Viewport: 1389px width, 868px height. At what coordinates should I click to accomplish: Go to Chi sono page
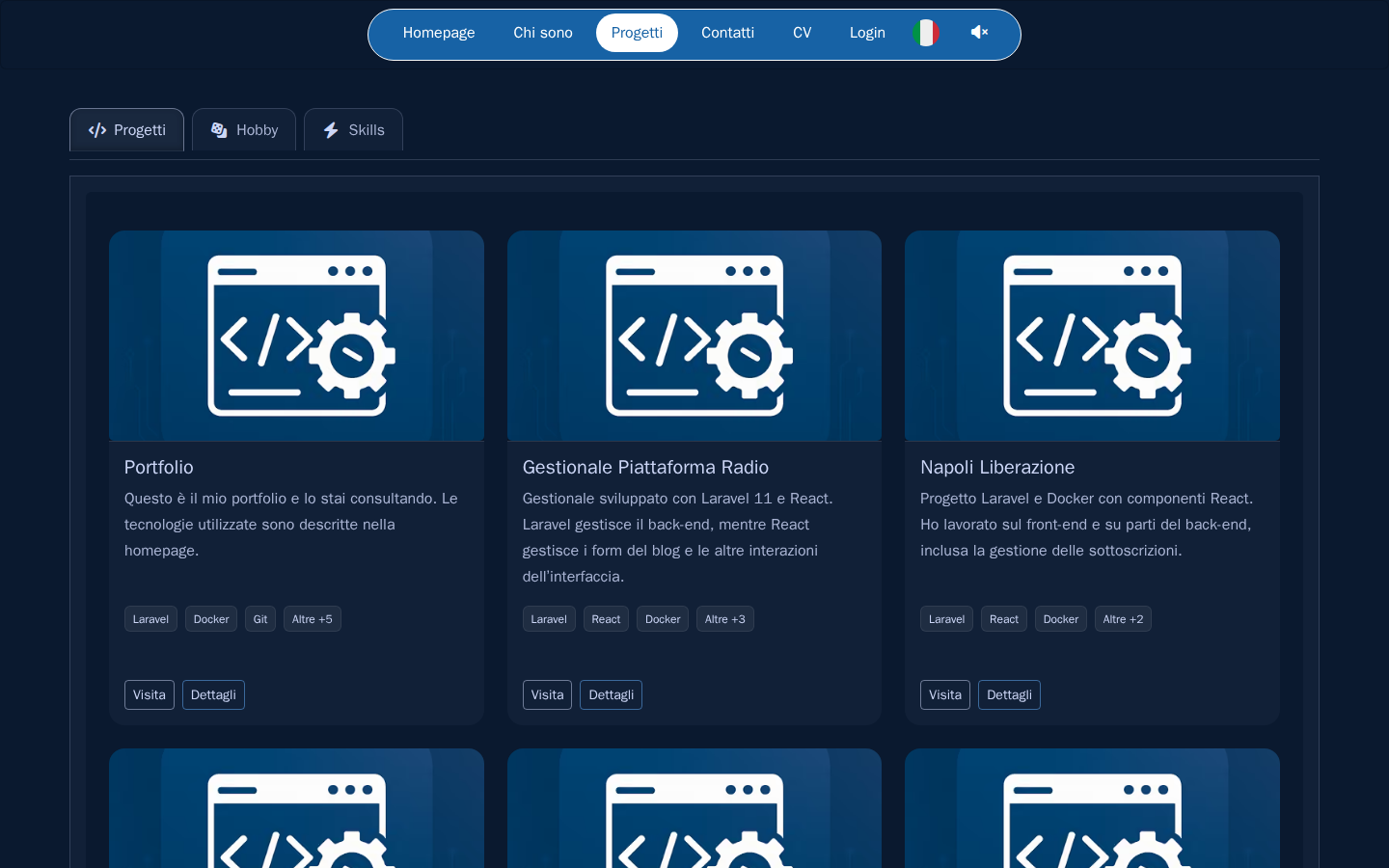click(543, 33)
